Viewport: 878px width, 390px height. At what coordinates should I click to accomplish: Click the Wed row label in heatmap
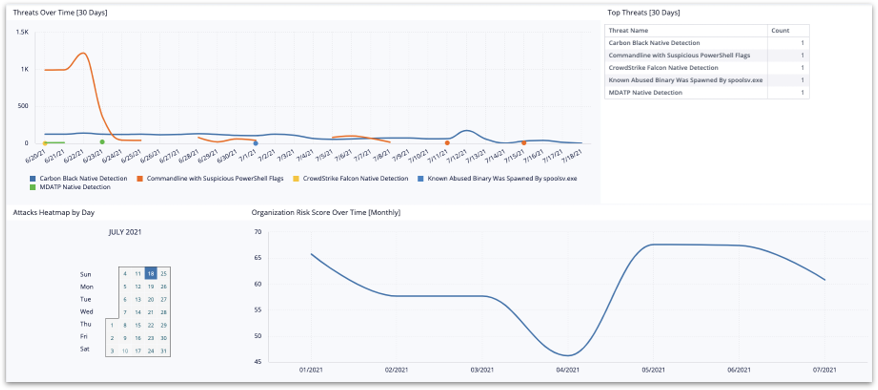pyautogui.click(x=86, y=312)
